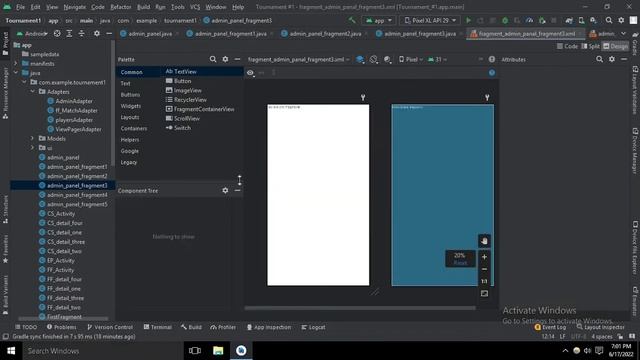Viewport: 640px width, 360px height.
Task: Open the app run configuration dropdown
Action: coord(379,20)
